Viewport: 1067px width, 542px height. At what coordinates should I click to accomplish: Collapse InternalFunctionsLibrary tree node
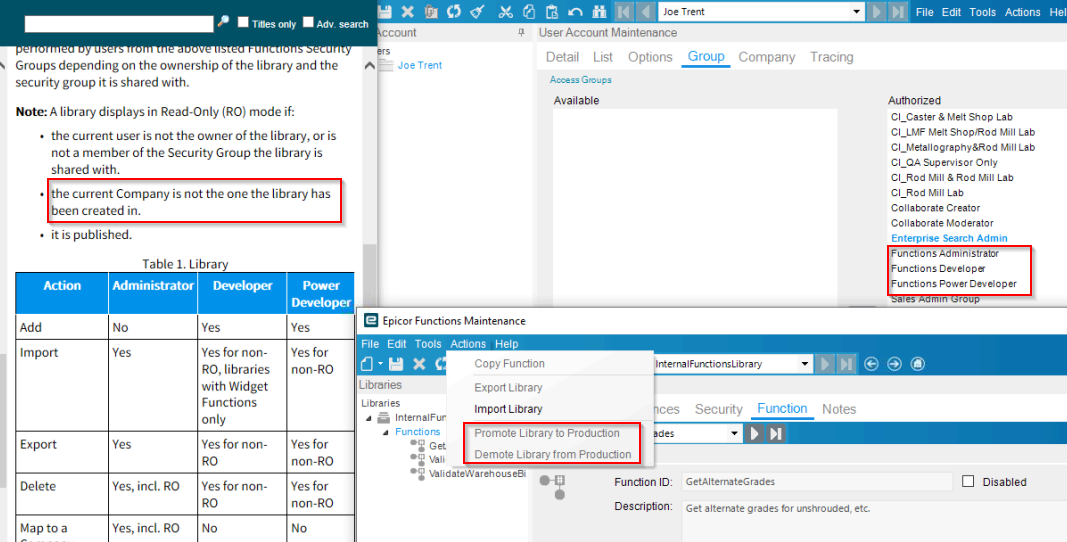(x=369, y=418)
